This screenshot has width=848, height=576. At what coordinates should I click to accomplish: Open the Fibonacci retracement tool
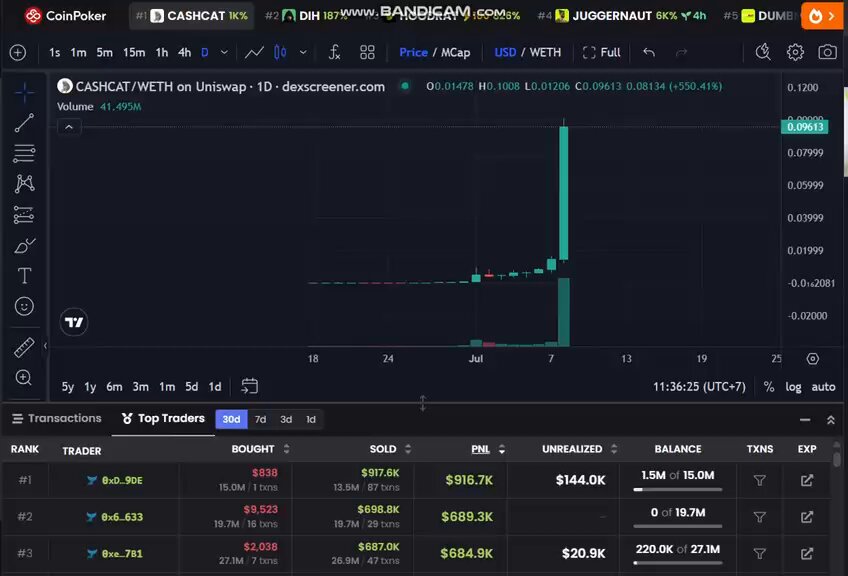tap(24, 154)
